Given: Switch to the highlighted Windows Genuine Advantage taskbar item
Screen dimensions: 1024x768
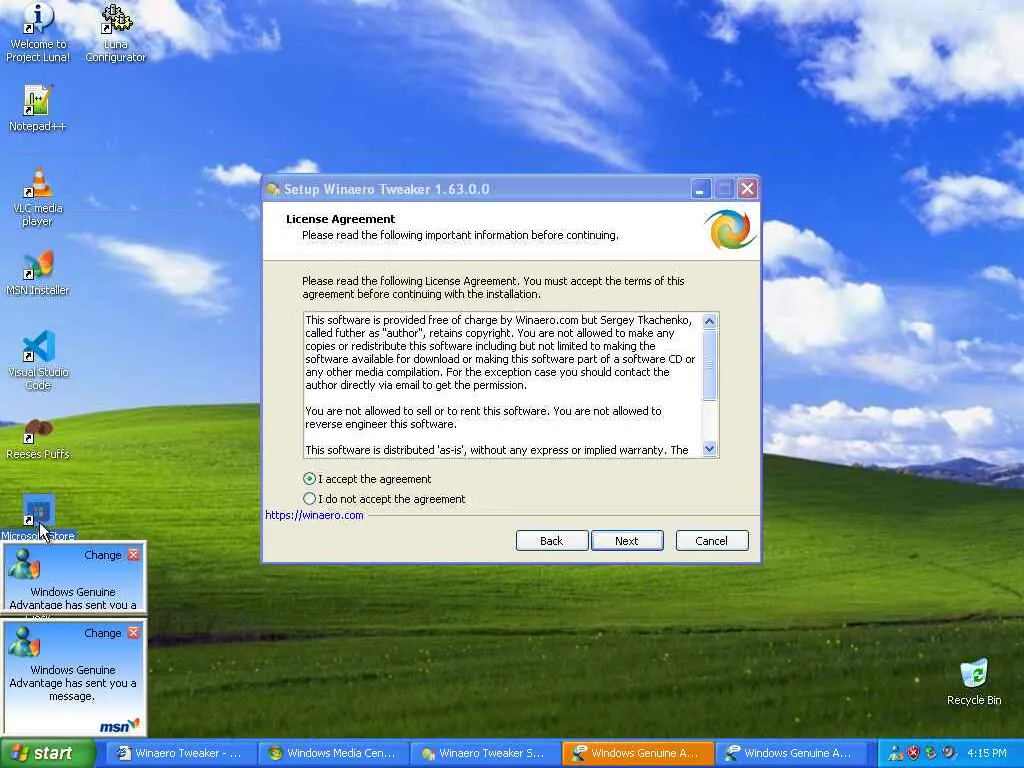Looking at the screenshot, I should [637, 753].
